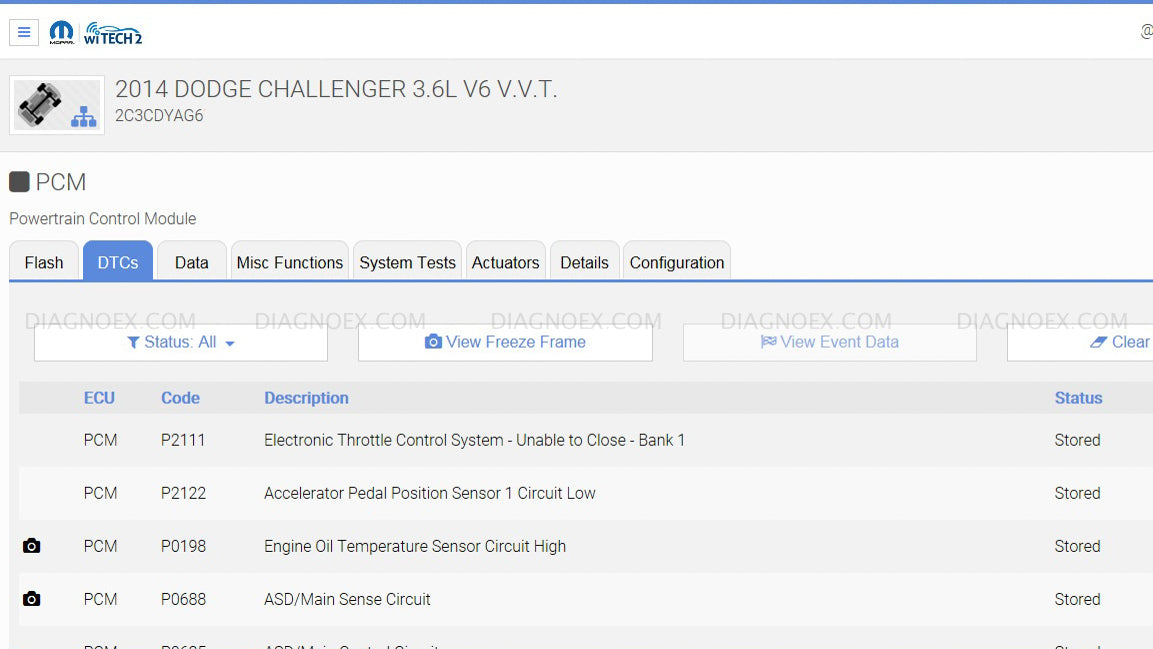
Task: Select the P2111 throttle control row
Action: (x=474, y=440)
